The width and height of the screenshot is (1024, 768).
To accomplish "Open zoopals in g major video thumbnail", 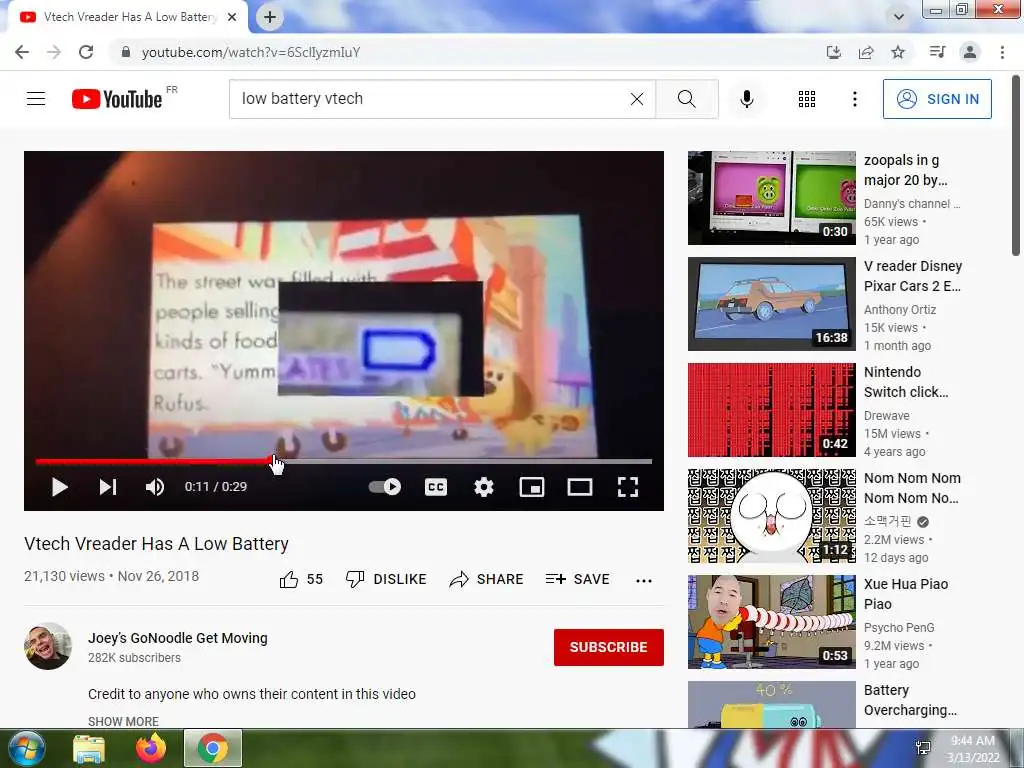I will [772, 198].
